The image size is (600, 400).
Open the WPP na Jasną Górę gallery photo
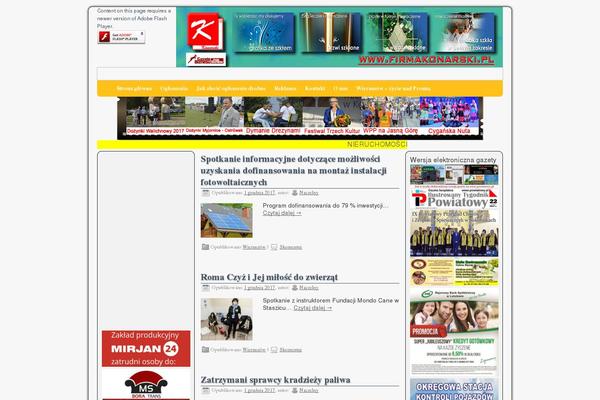point(390,116)
